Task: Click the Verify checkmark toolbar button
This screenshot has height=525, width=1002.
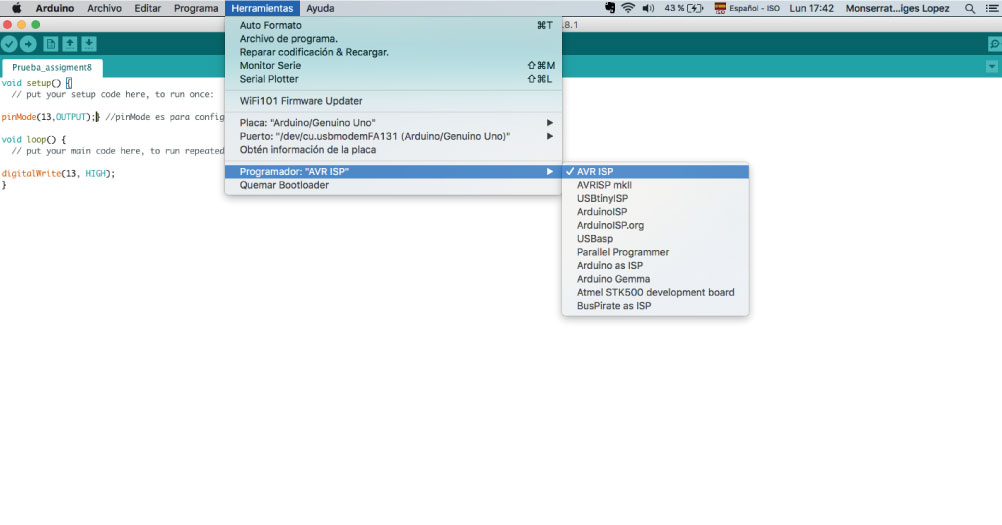Action: [9, 43]
